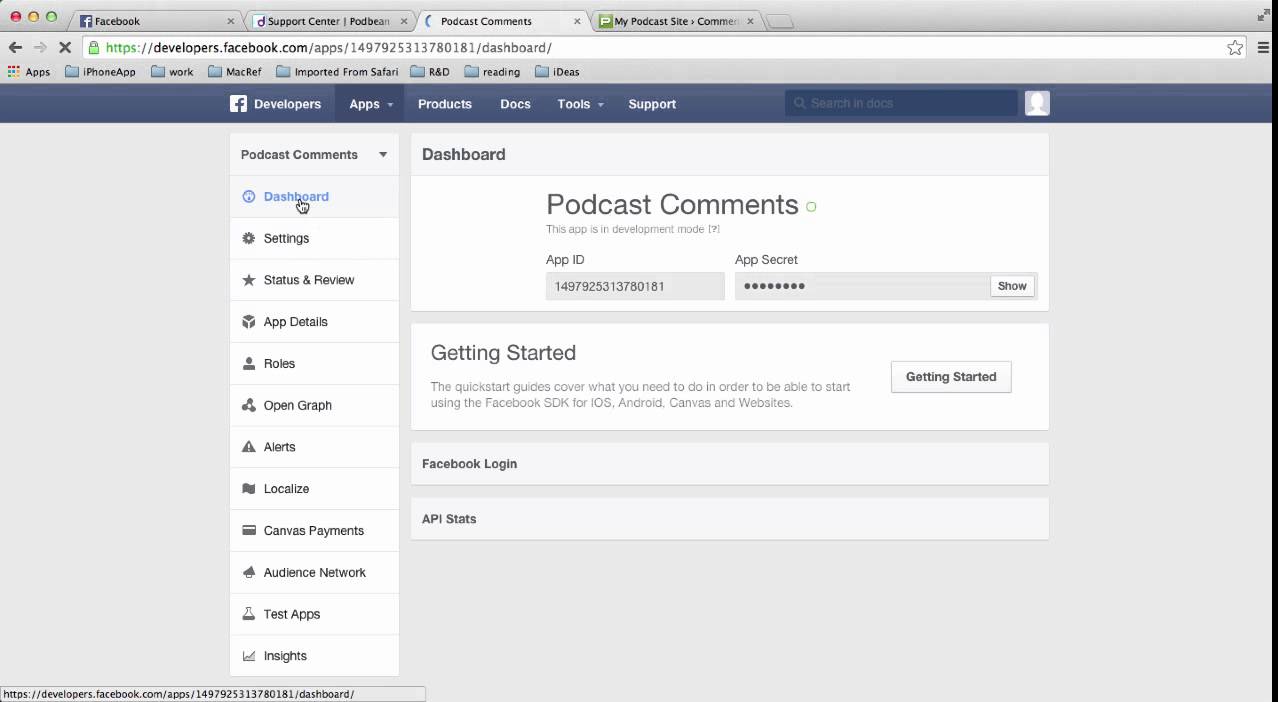Image resolution: width=1278 pixels, height=702 pixels.
Task: Click the browser forward arrow
Action: click(40, 47)
